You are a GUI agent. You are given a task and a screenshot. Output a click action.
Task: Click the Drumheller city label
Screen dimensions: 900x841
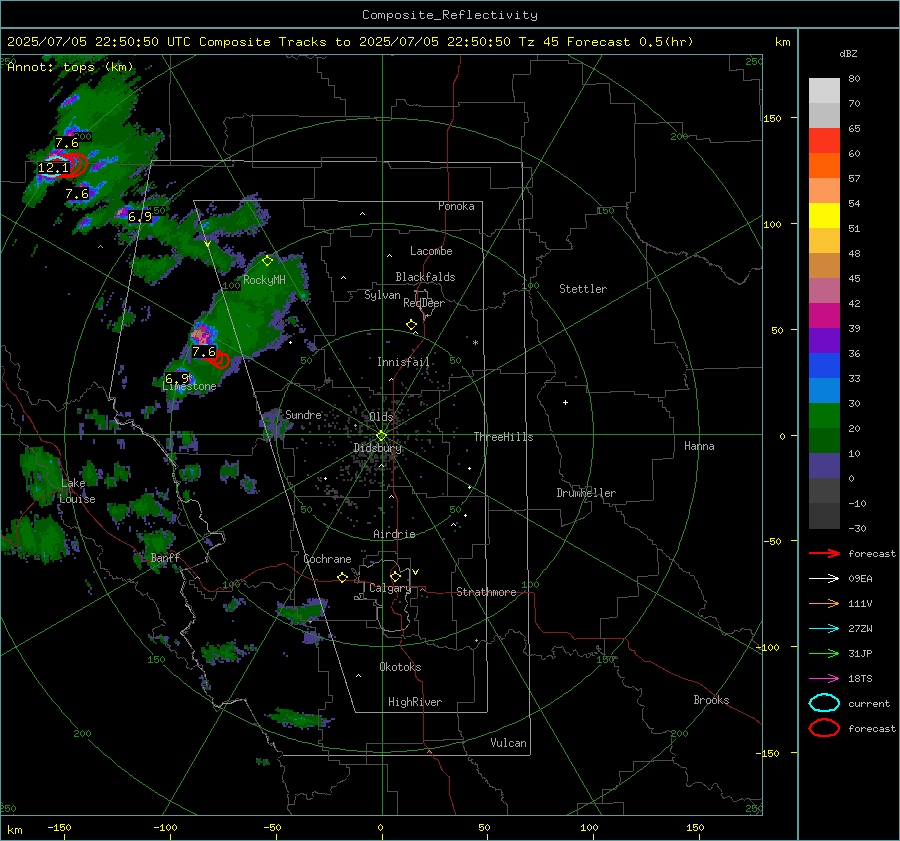point(586,493)
